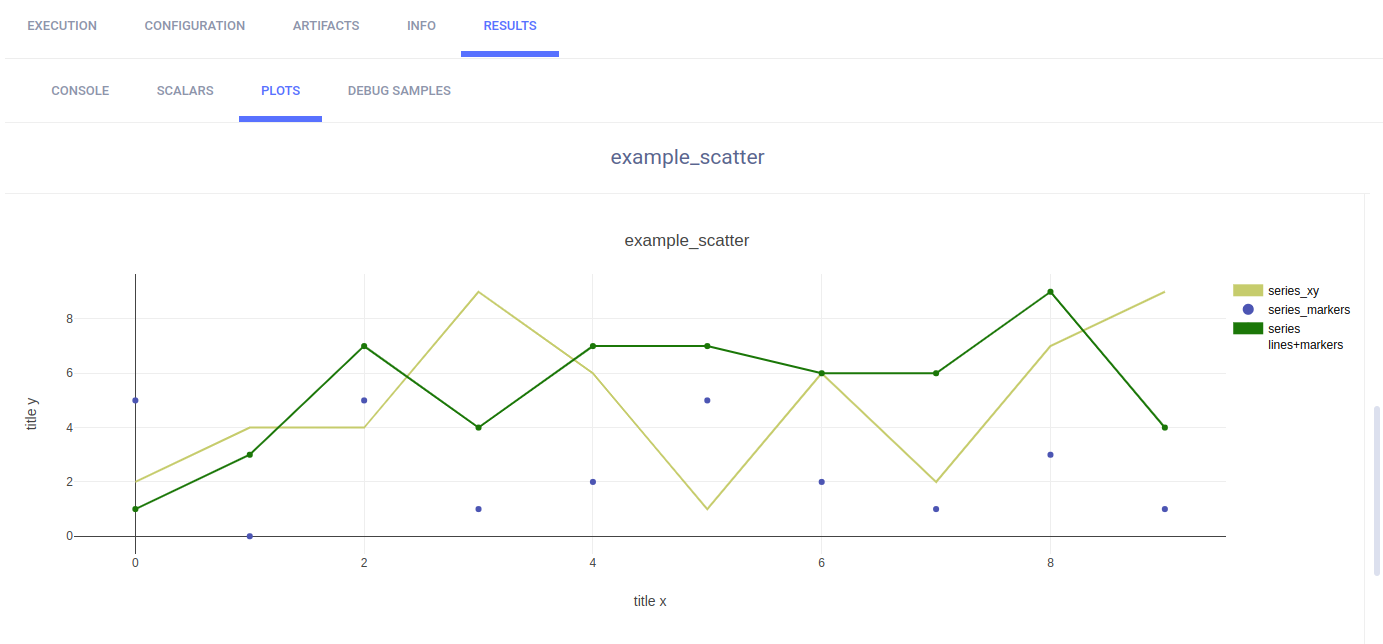This screenshot has width=1383, height=644.
Task: Switch to the EXECUTION tab
Action: pos(62,26)
